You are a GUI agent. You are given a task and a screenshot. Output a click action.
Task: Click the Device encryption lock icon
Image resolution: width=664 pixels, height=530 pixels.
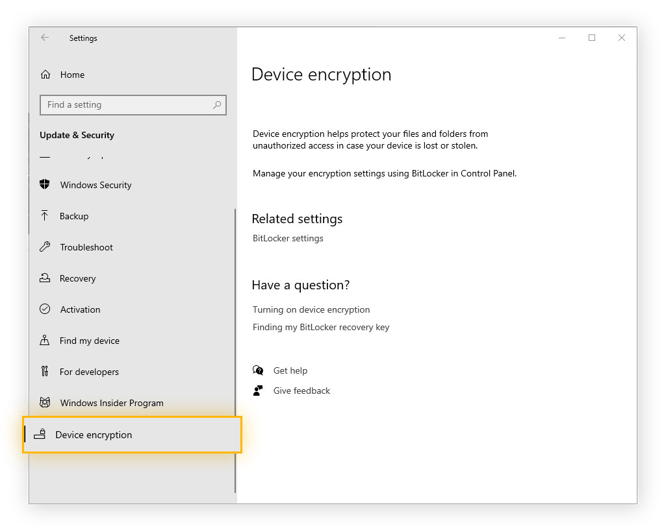(x=40, y=434)
